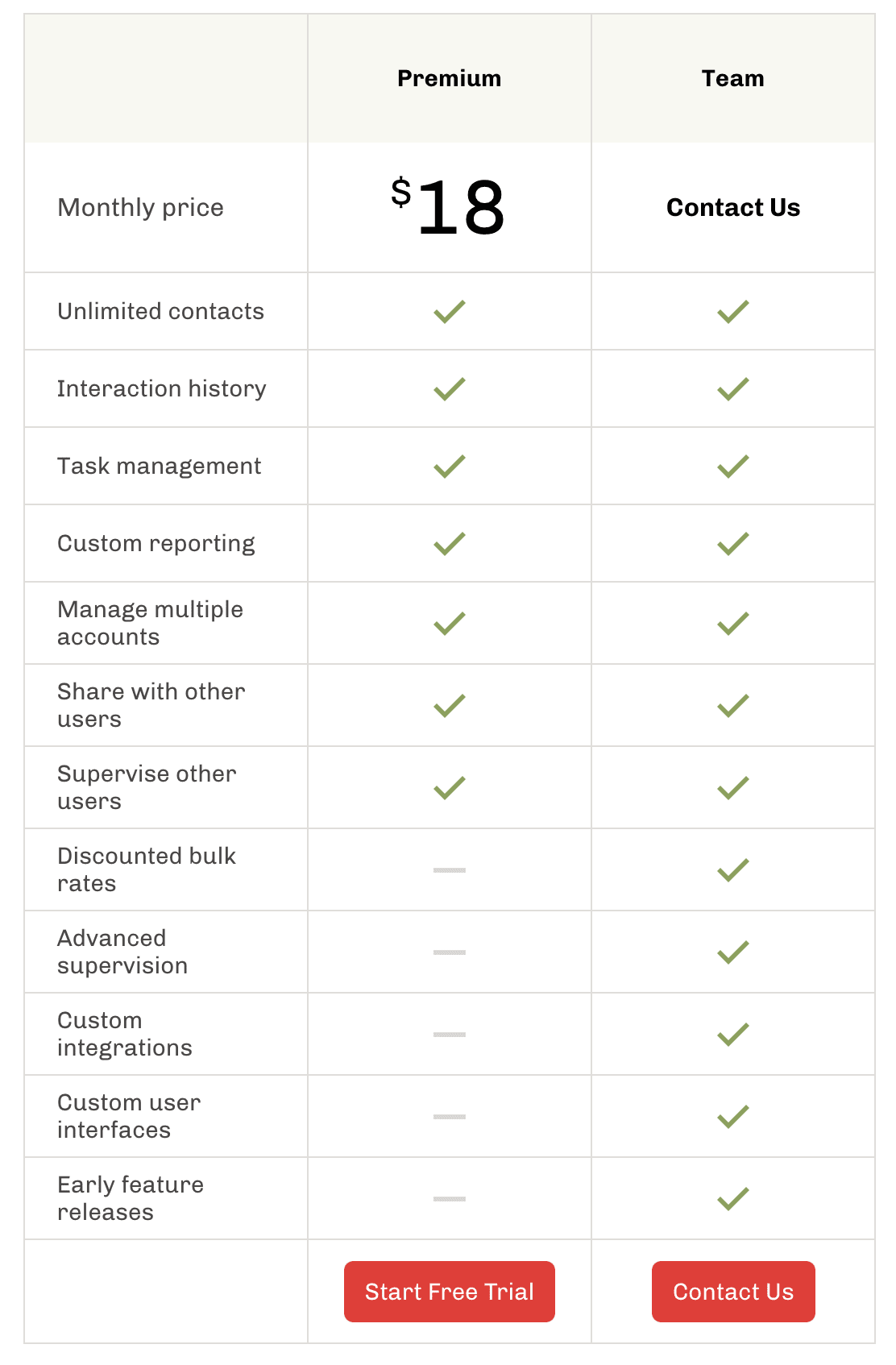Click Team checkmark for Share with other users
This screenshot has width=896, height=1365.
pyautogui.click(x=732, y=705)
